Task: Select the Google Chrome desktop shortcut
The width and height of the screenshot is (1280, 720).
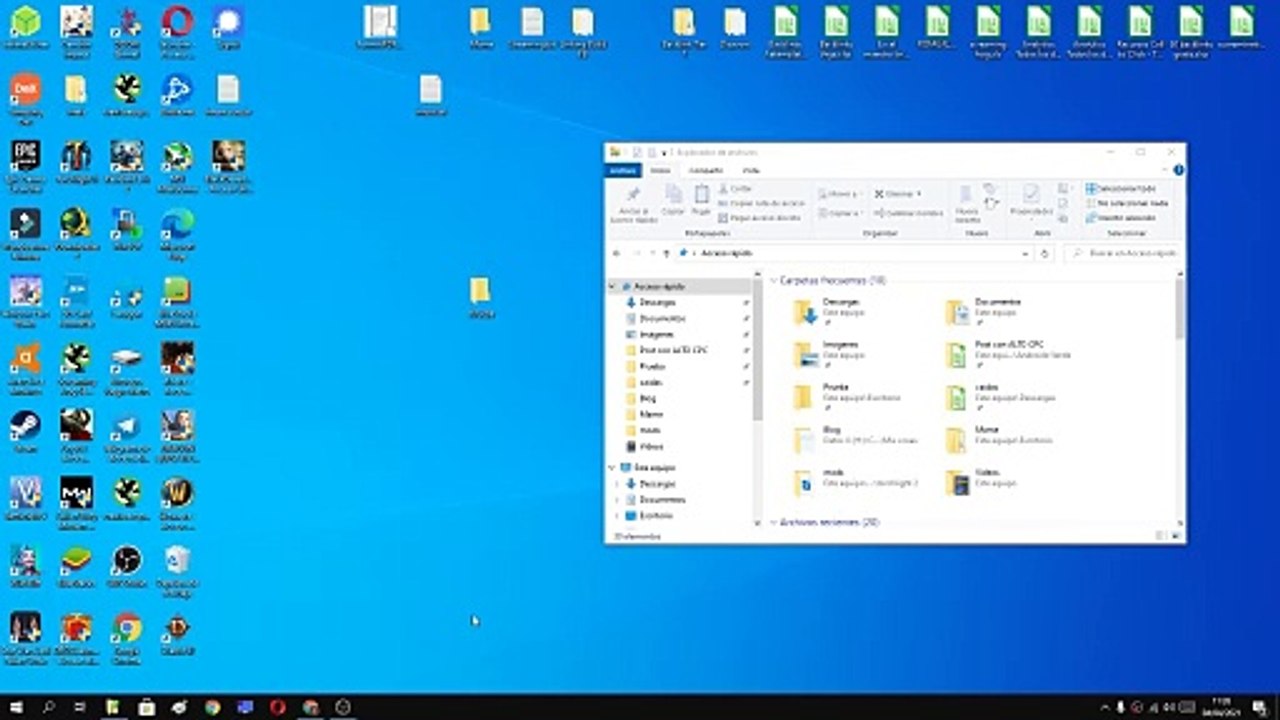Action: 127,636
